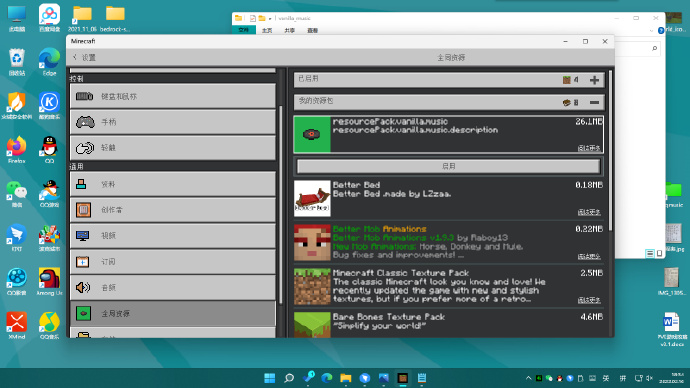Show hidden system tray icons
This screenshot has height=388, width=690.
529,378
